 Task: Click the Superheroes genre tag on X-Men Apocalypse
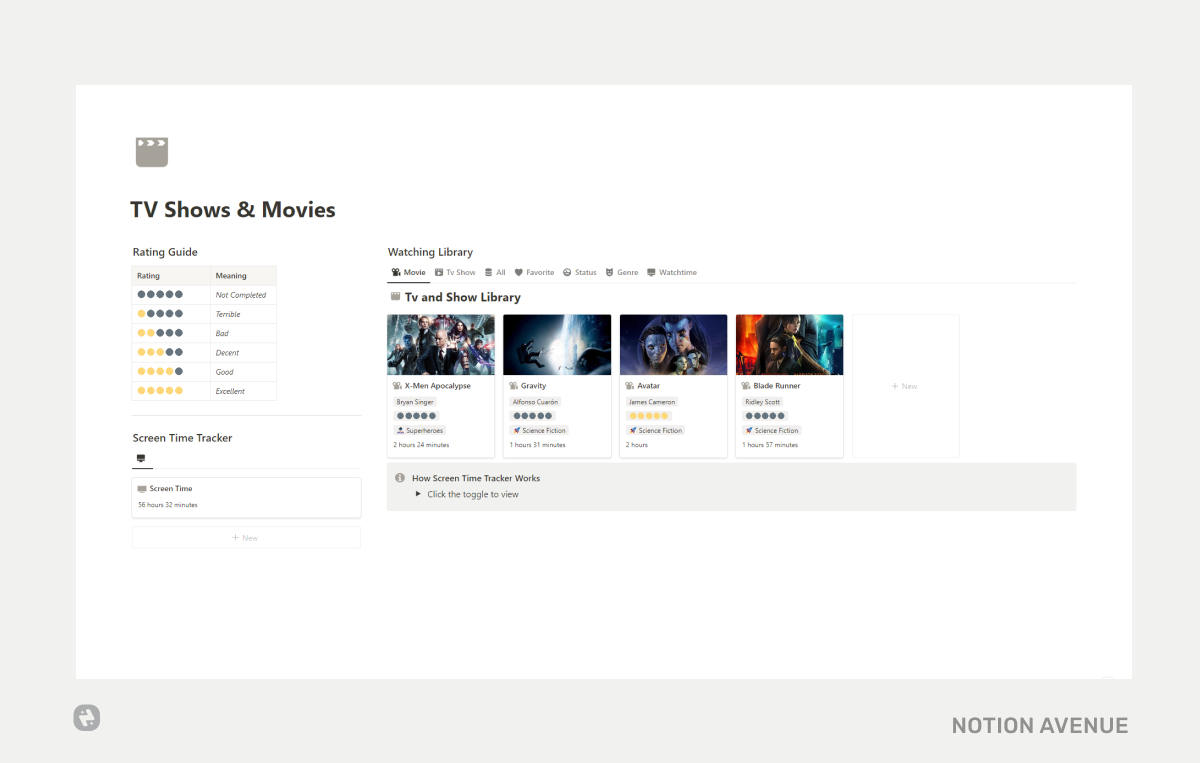[x=420, y=430]
